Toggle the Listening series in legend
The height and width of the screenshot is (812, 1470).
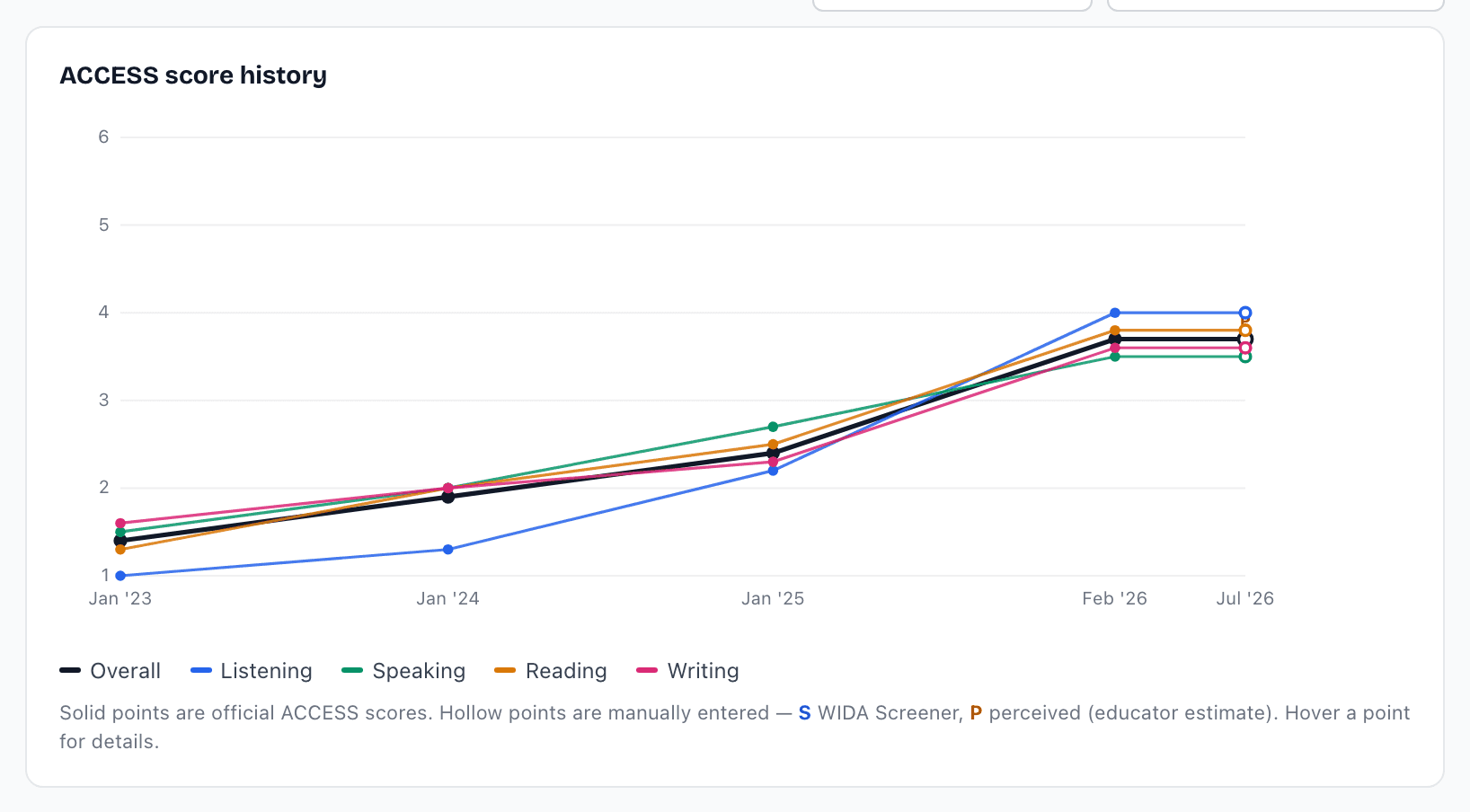click(252, 671)
